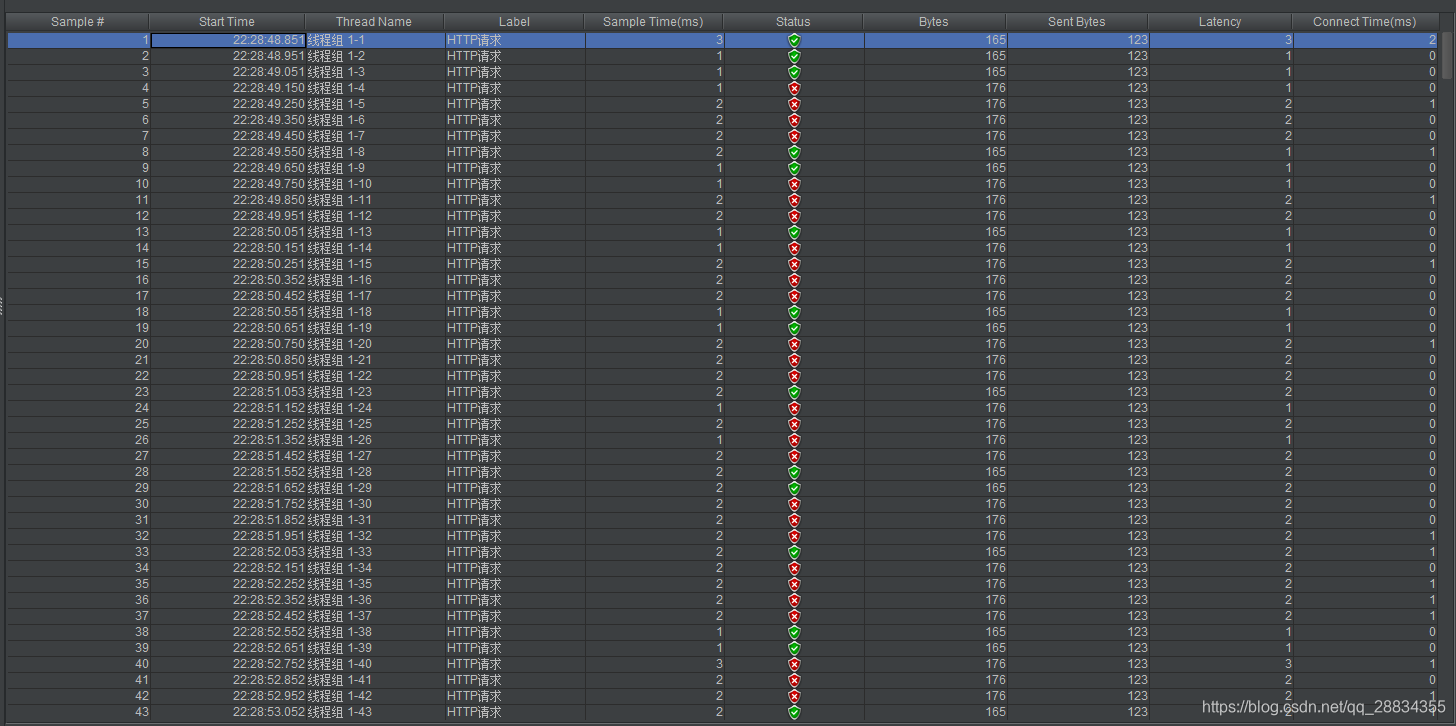Image resolution: width=1456 pixels, height=726 pixels.
Task: Sort by the Thread Name column header
Action: (374, 22)
